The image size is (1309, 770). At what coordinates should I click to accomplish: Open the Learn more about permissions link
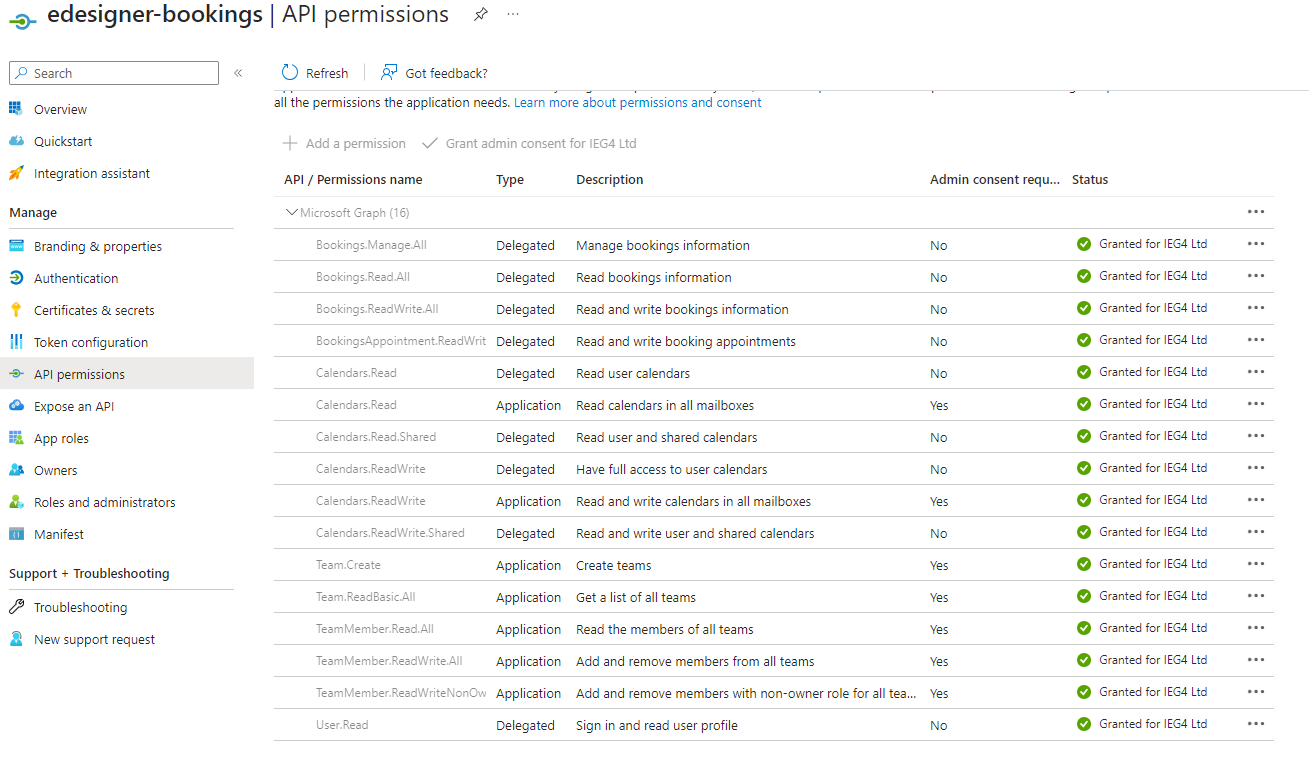pyautogui.click(x=638, y=102)
